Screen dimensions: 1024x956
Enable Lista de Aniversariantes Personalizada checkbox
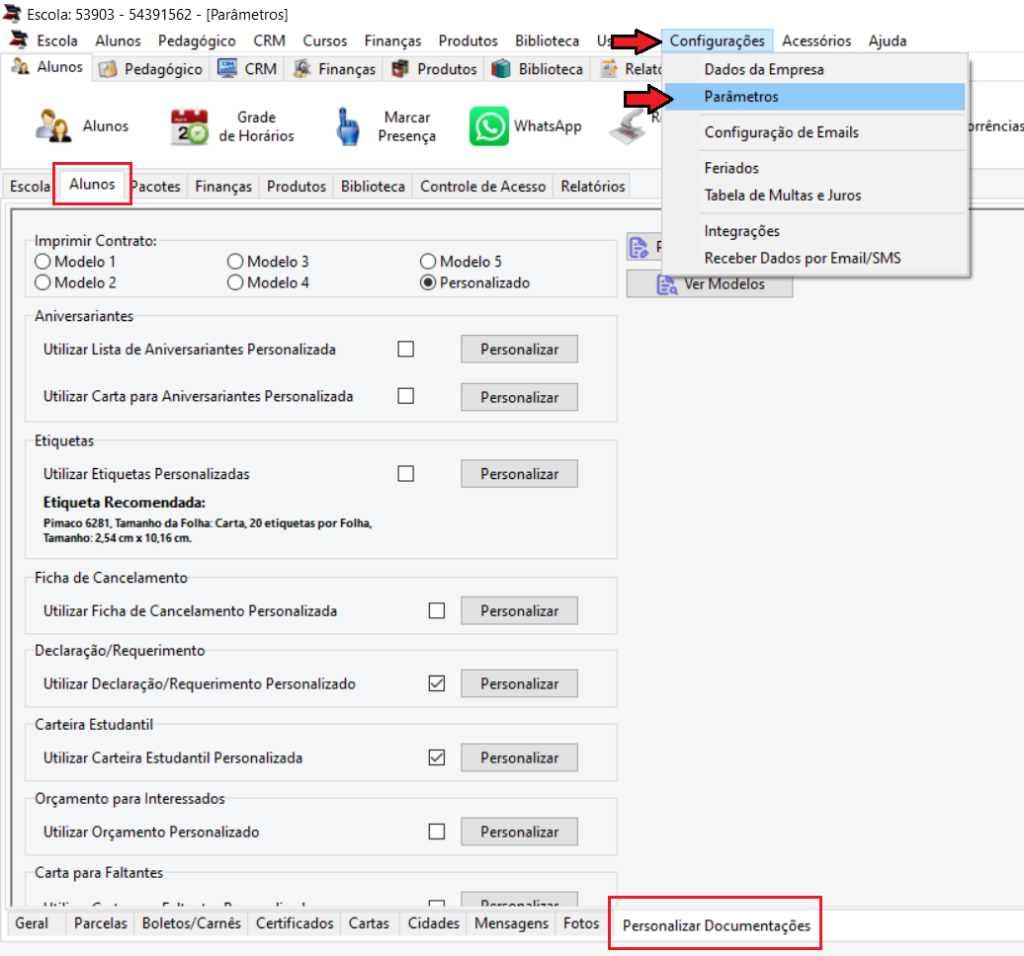(x=406, y=349)
